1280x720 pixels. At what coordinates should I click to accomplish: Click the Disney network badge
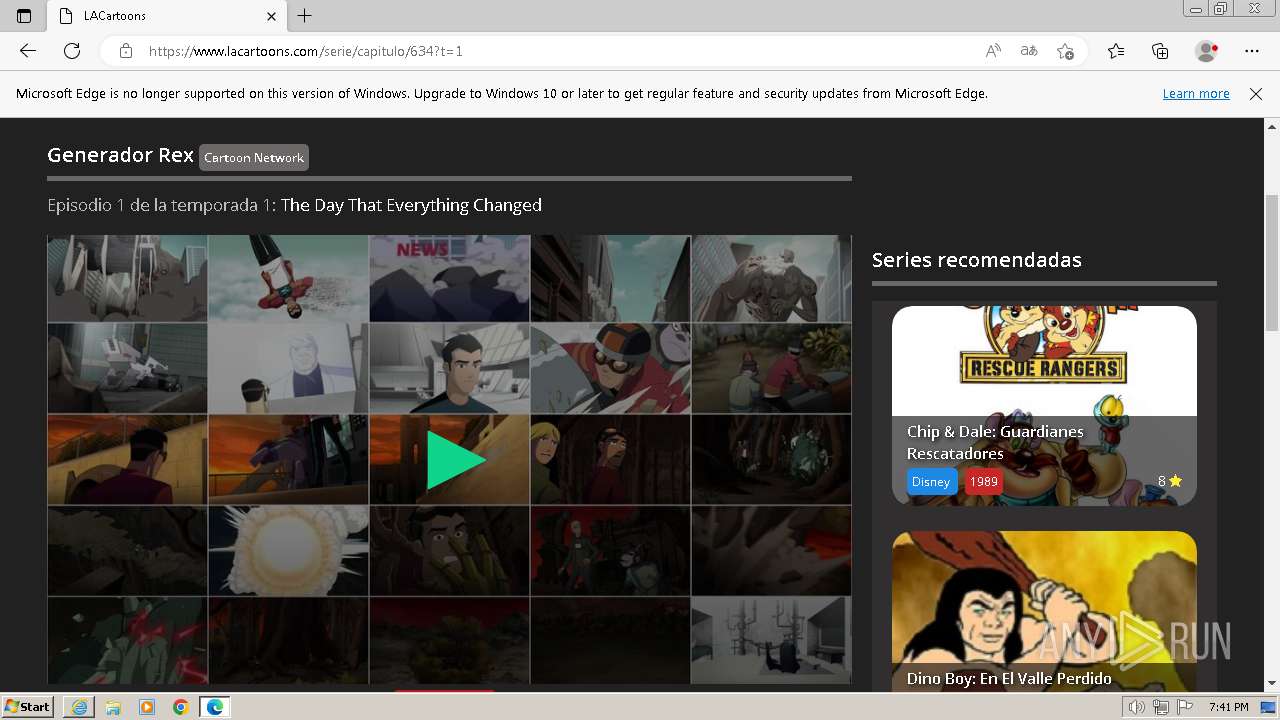pos(930,481)
